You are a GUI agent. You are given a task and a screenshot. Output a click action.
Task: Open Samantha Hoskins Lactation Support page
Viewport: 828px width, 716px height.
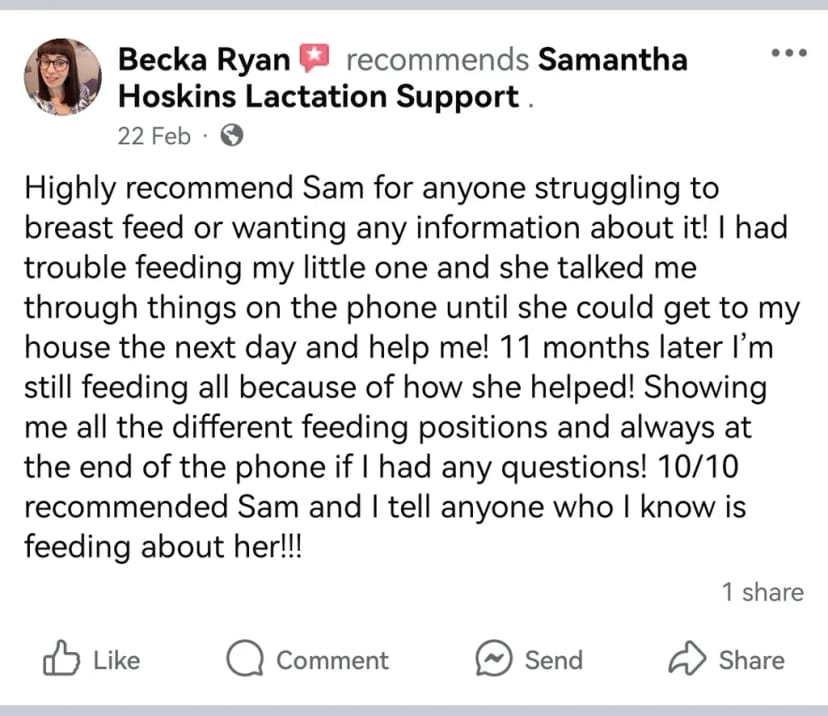click(x=403, y=78)
